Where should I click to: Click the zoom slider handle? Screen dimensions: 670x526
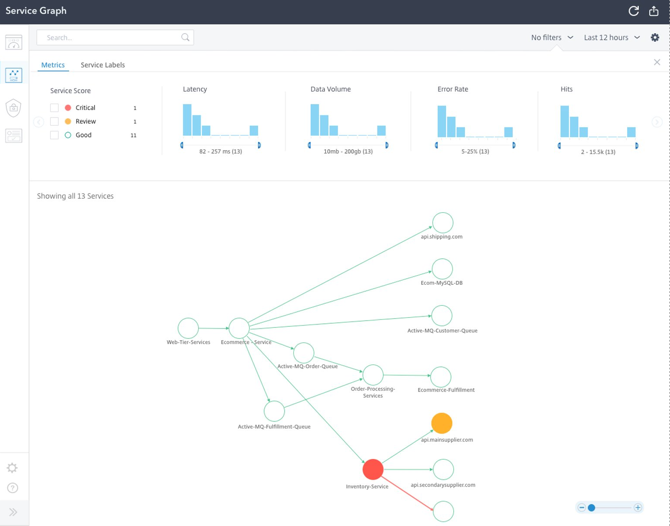pos(591,508)
